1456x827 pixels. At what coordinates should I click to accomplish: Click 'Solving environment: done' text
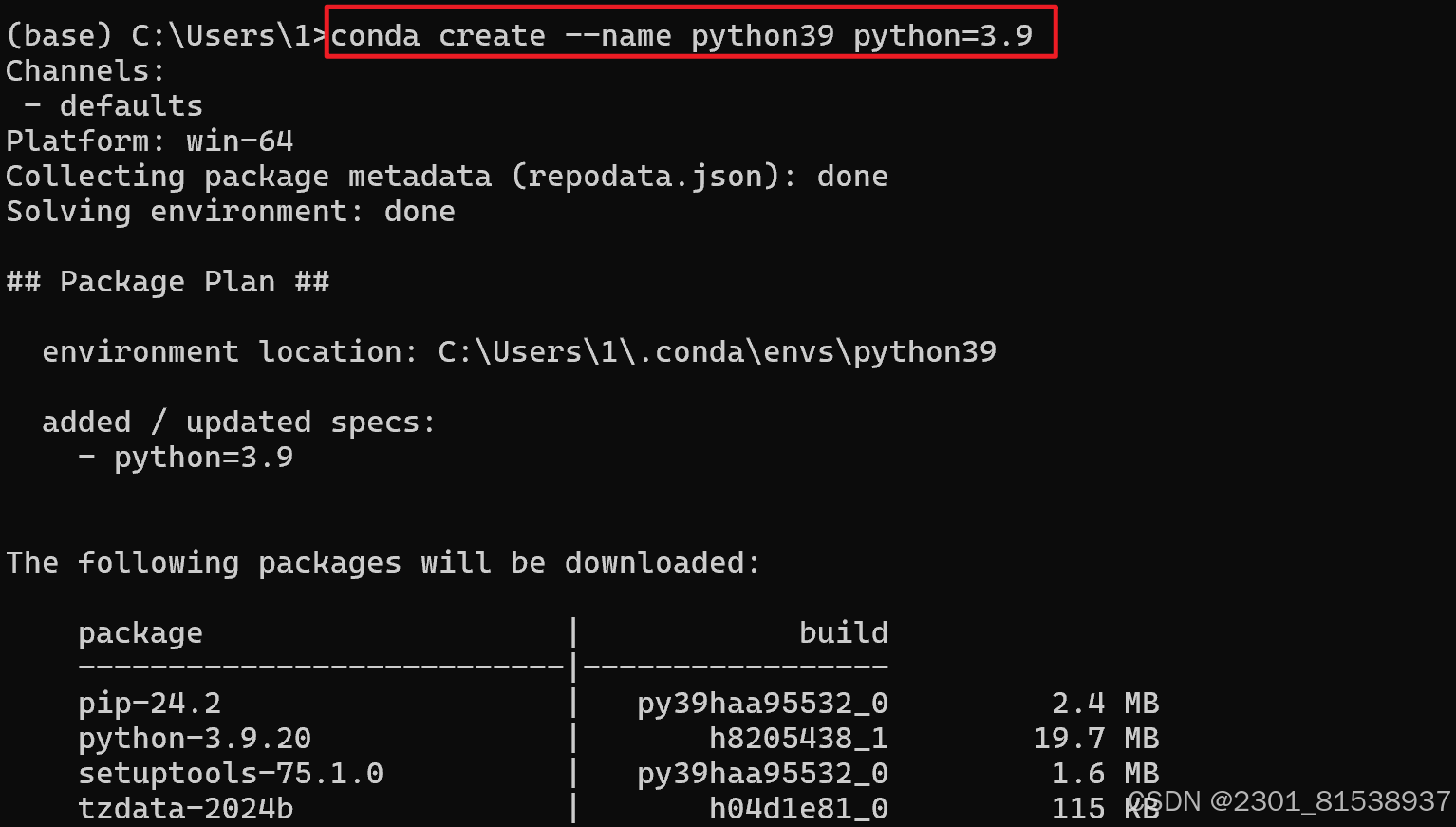click(x=230, y=211)
